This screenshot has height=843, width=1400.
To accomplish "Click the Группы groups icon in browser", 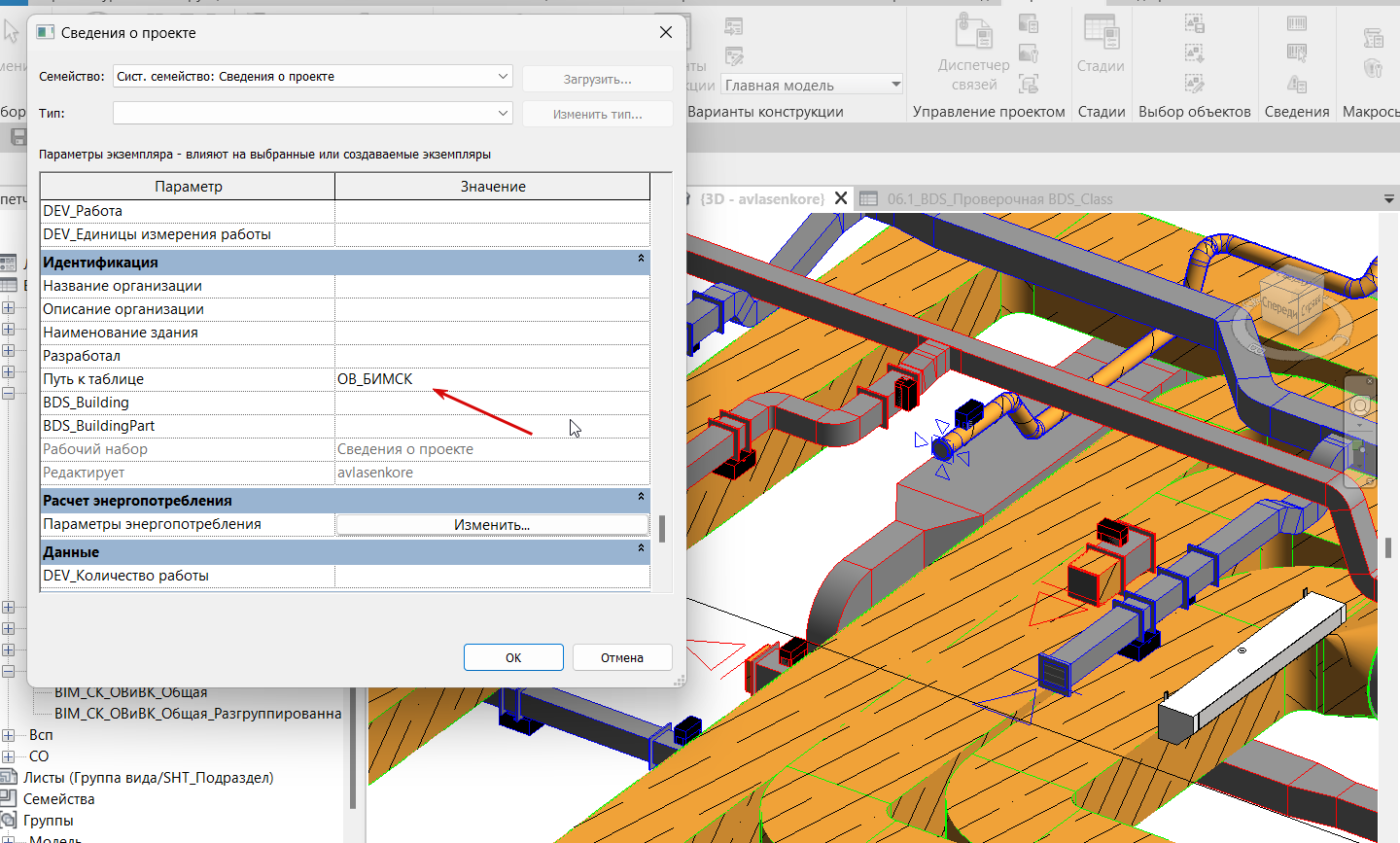I will pyautogui.click(x=9, y=820).
